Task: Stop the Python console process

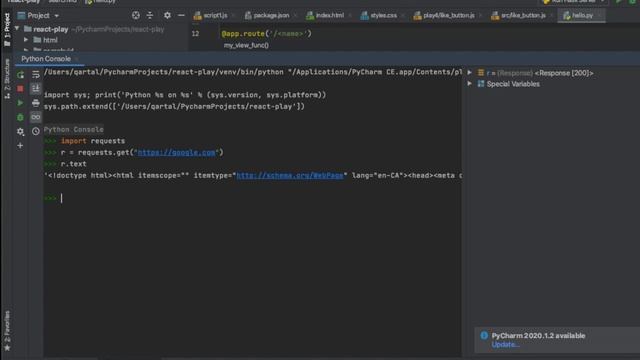Action: coord(20,89)
